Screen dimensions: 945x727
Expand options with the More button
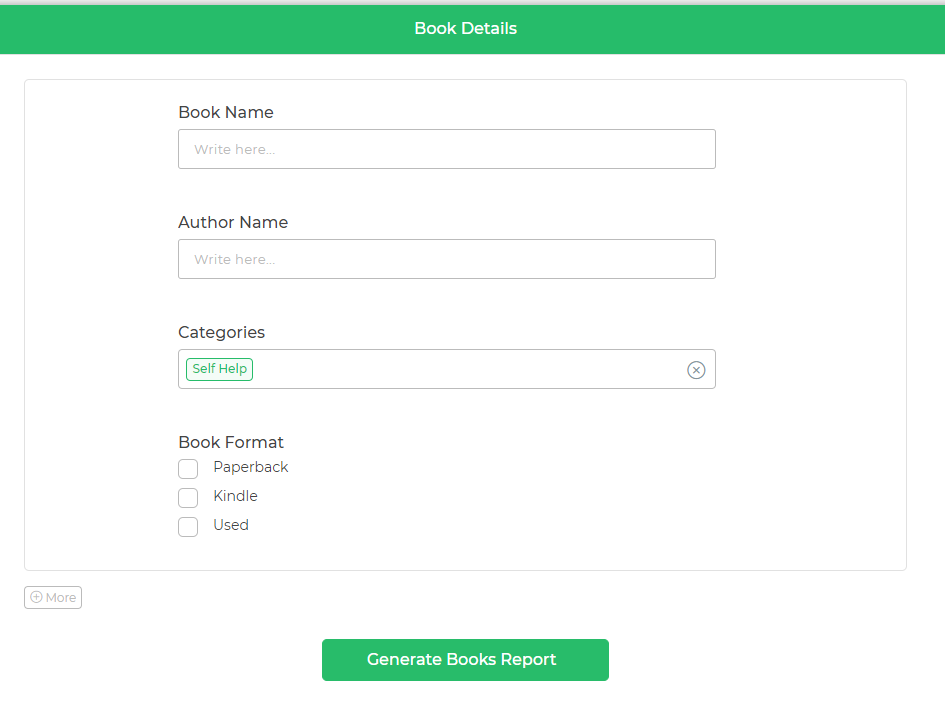(x=53, y=597)
